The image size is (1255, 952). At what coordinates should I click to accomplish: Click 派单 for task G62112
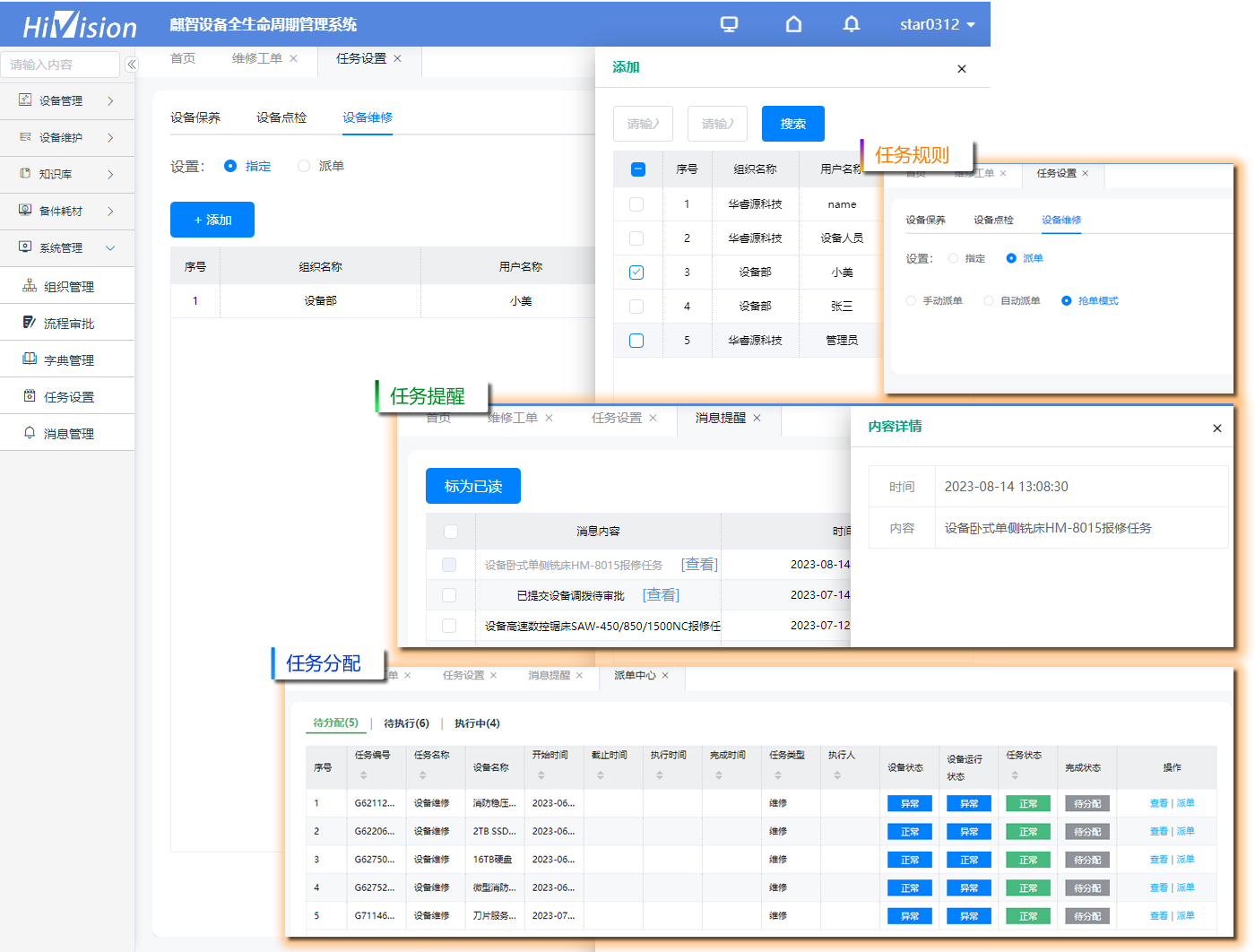[1185, 803]
